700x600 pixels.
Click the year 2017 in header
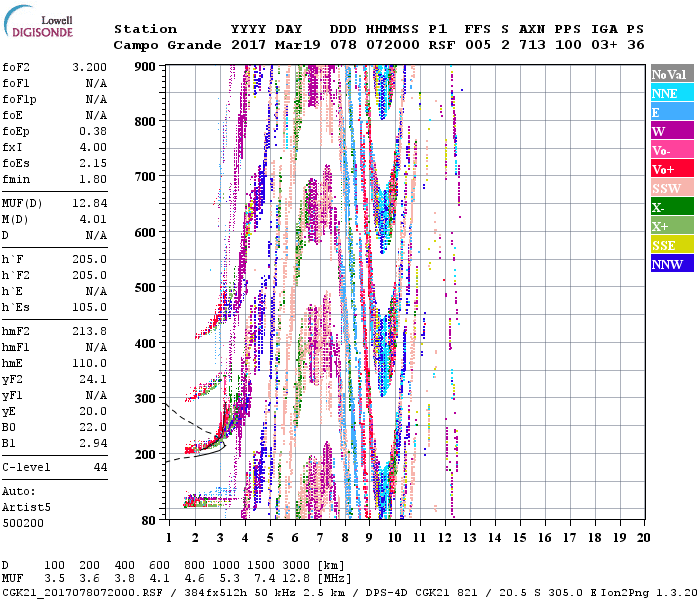click(x=248, y=45)
